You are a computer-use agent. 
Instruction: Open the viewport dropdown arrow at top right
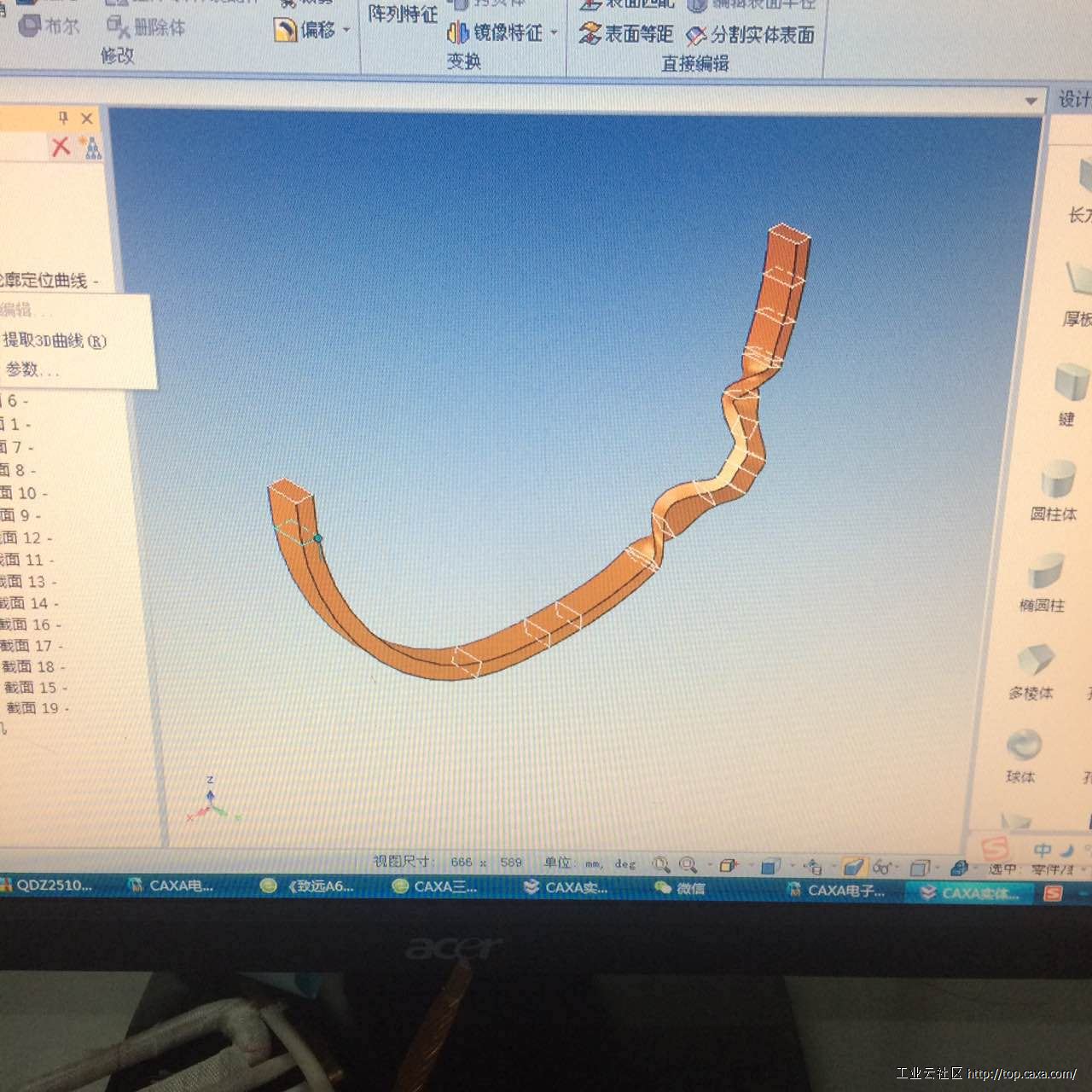pos(1031,102)
